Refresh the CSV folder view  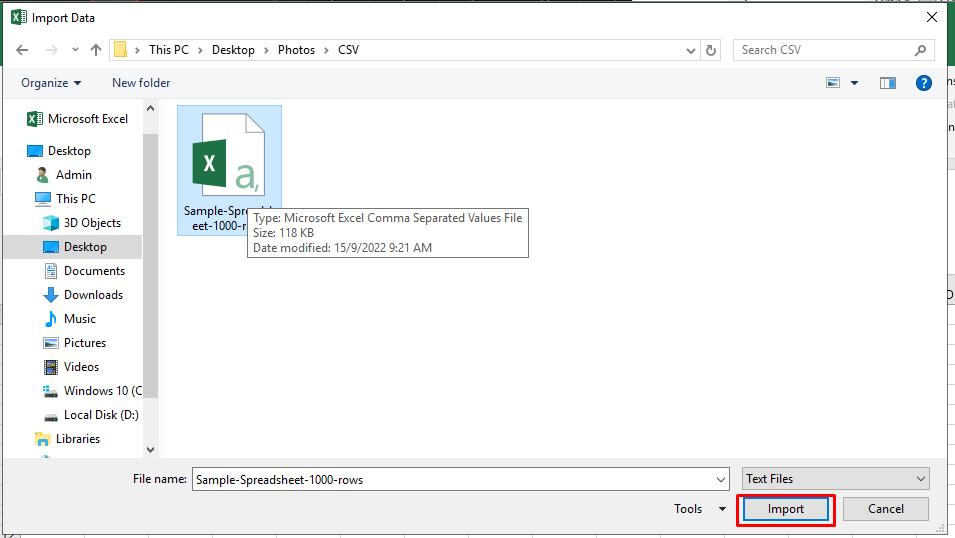(711, 51)
